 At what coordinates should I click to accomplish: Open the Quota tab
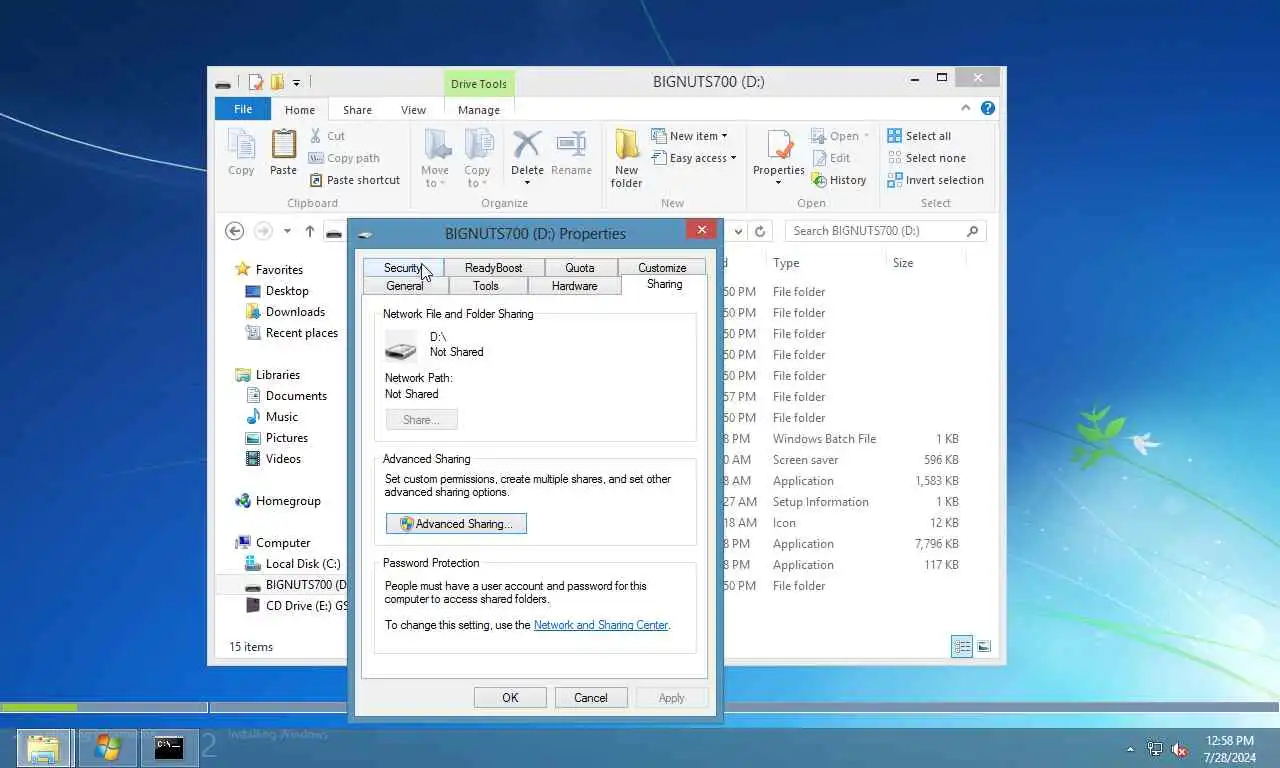coord(580,268)
